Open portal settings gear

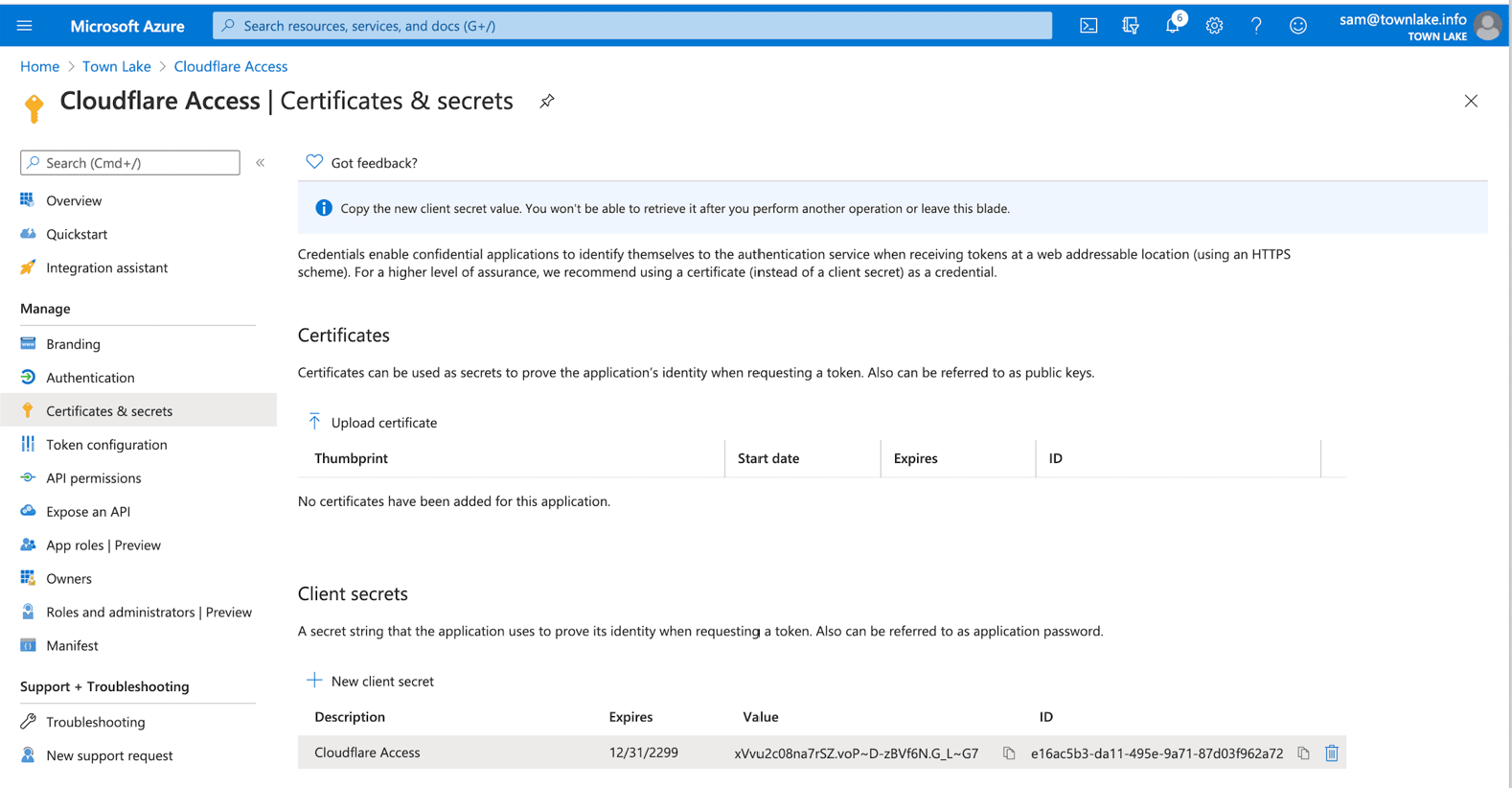click(x=1214, y=26)
